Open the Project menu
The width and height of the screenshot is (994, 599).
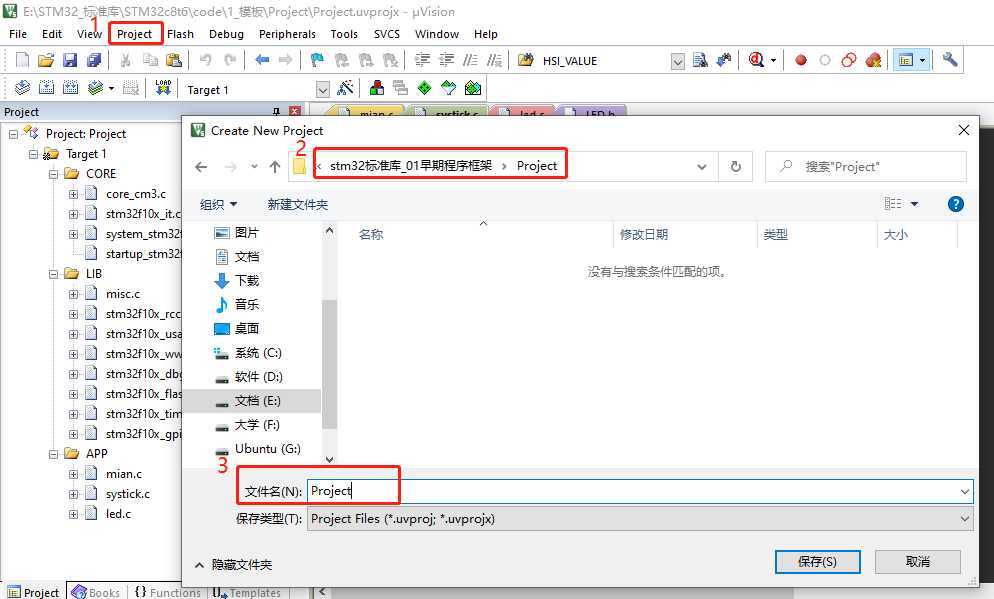[134, 34]
